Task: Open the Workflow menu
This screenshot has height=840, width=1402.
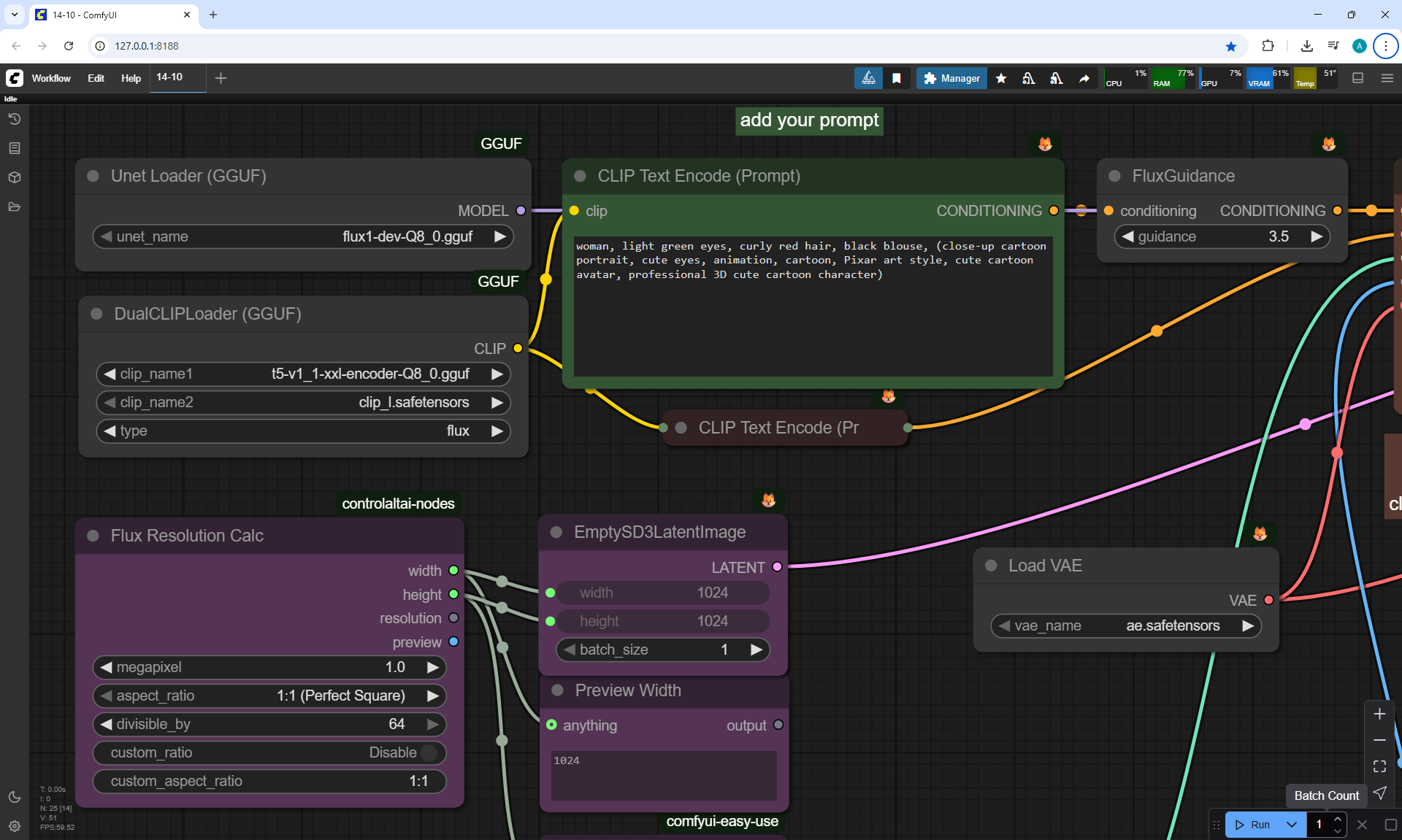Action: (51, 78)
